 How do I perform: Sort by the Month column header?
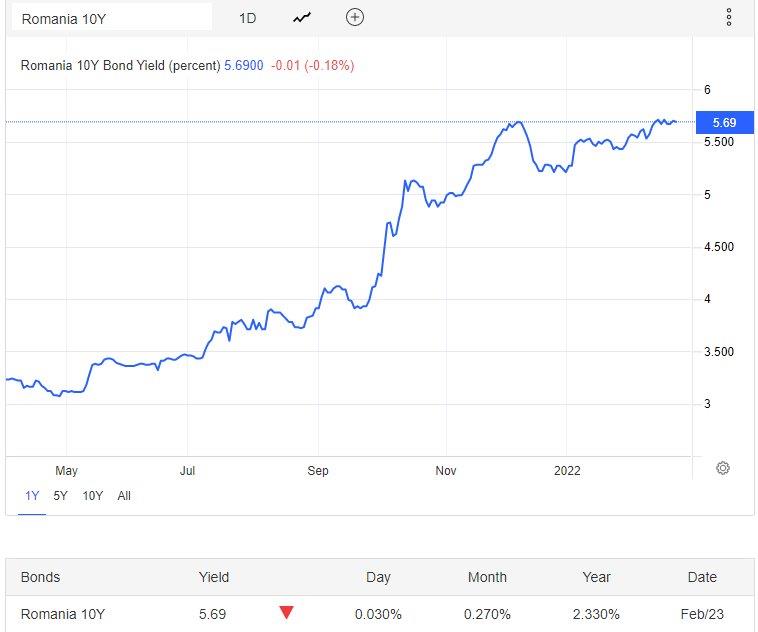pyautogui.click(x=487, y=577)
